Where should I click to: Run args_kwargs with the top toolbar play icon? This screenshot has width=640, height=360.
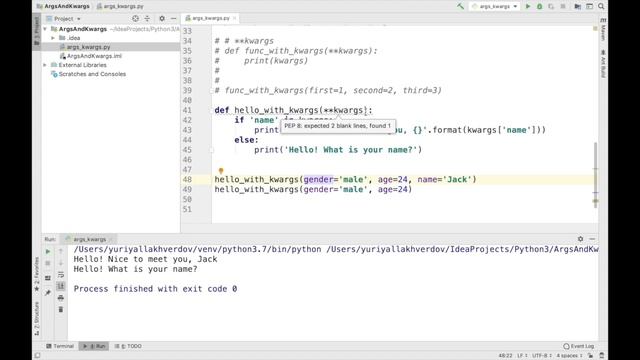(528, 6)
